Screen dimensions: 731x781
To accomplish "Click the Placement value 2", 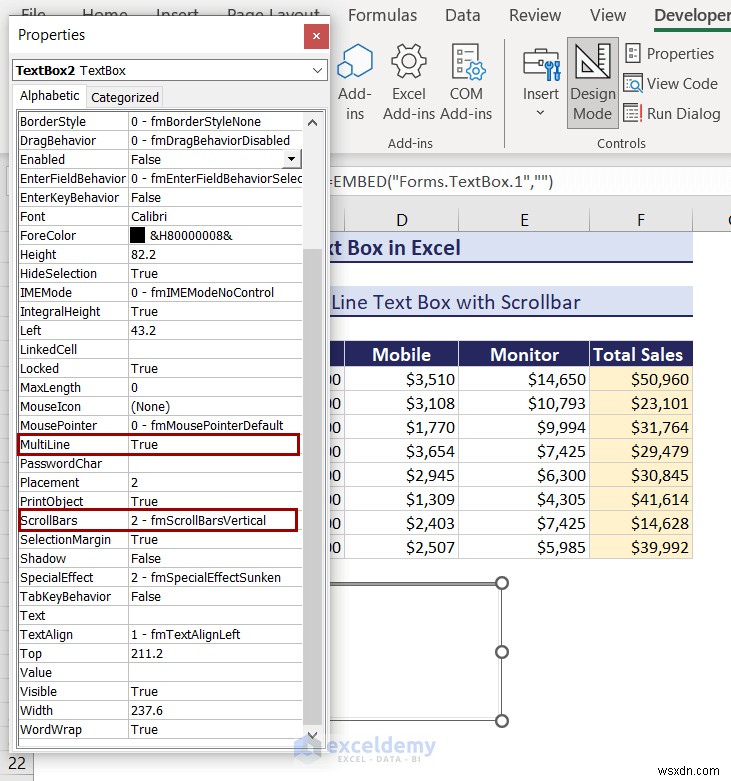I will click(215, 483).
